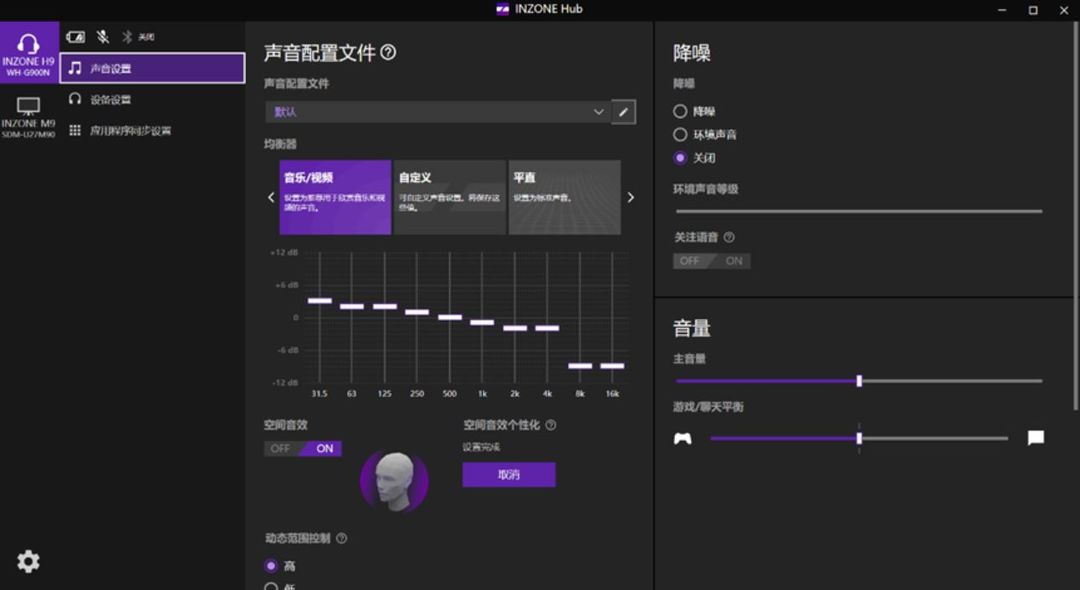Open the 声音设置 sound settings tab
Image resolution: width=1080 pixels, height=590 pixels.
[152, 68]
